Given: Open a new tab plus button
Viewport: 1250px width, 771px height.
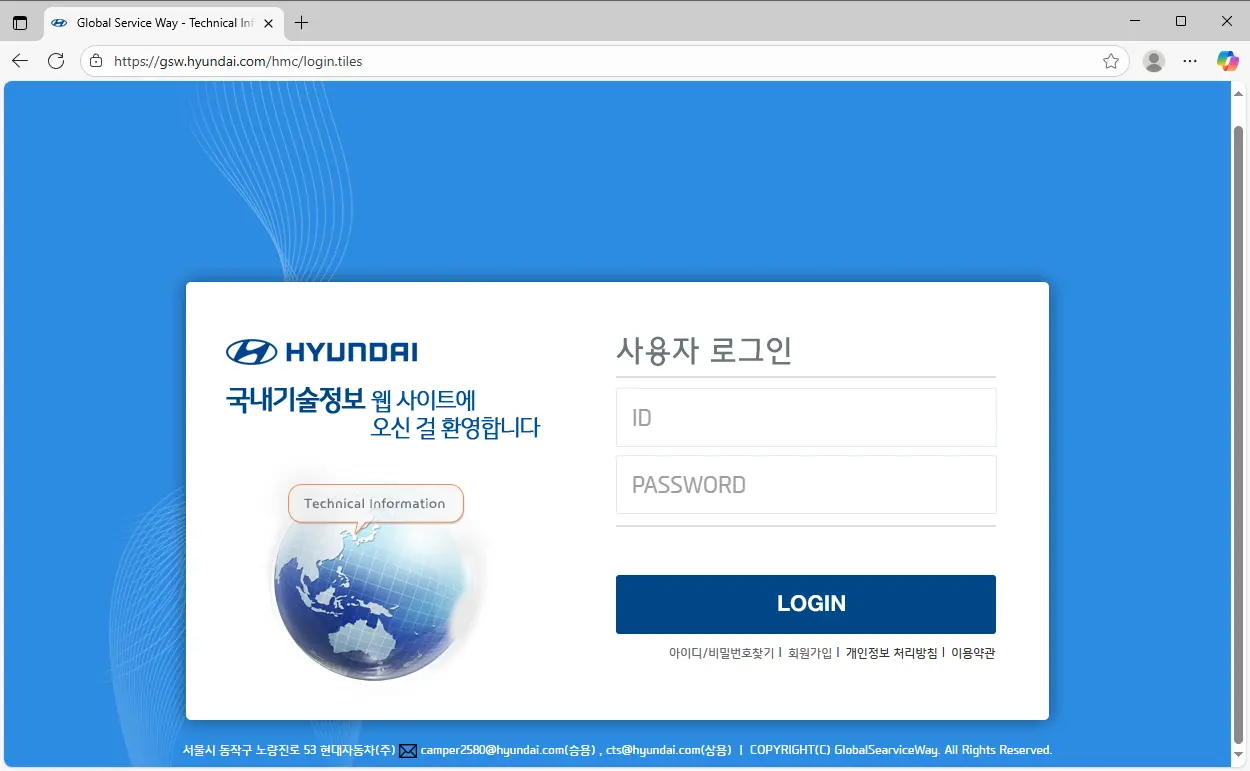Looking at the screenshot, I should 301,22.
